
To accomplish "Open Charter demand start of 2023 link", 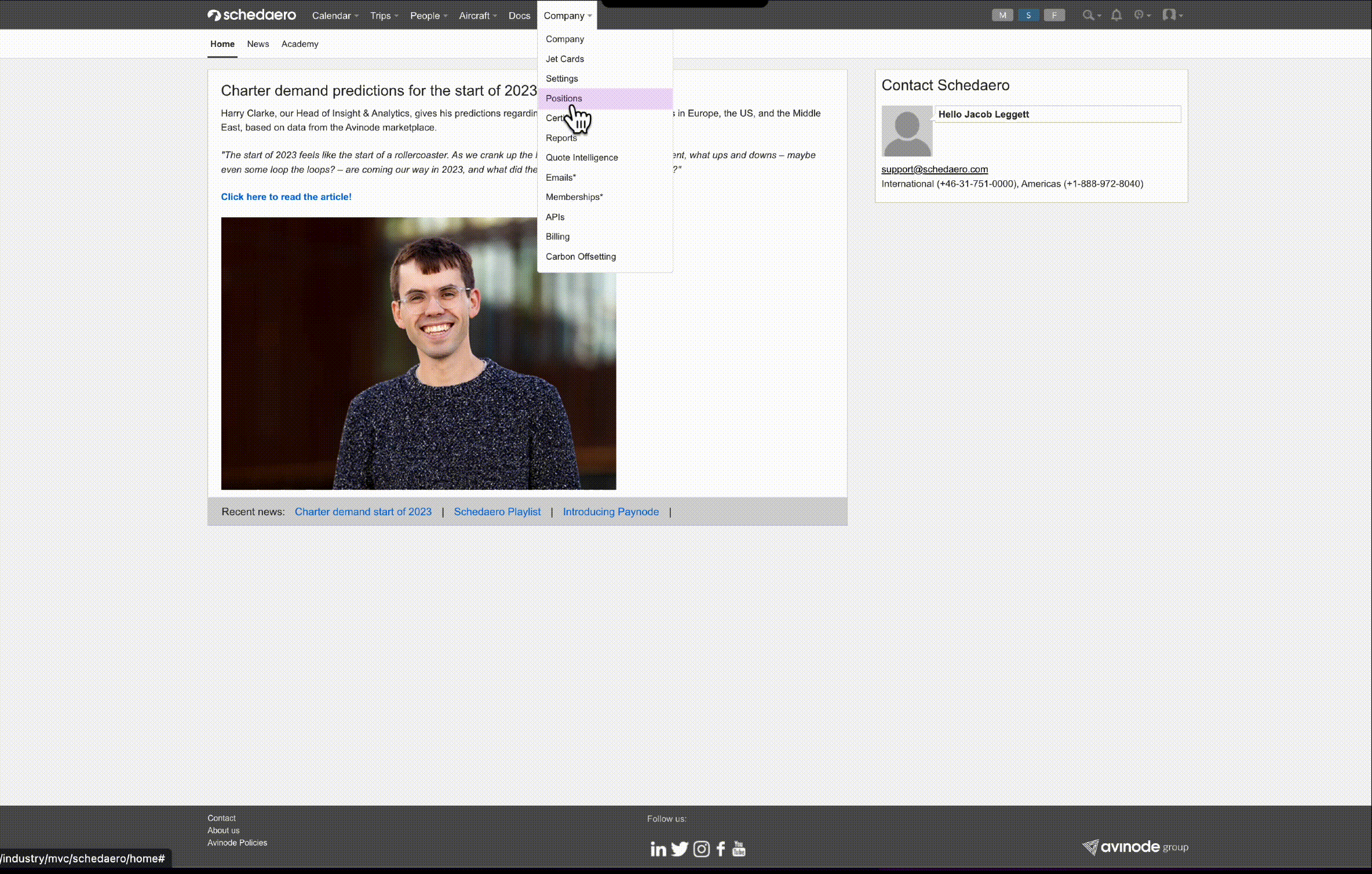I will pos(363,512).
